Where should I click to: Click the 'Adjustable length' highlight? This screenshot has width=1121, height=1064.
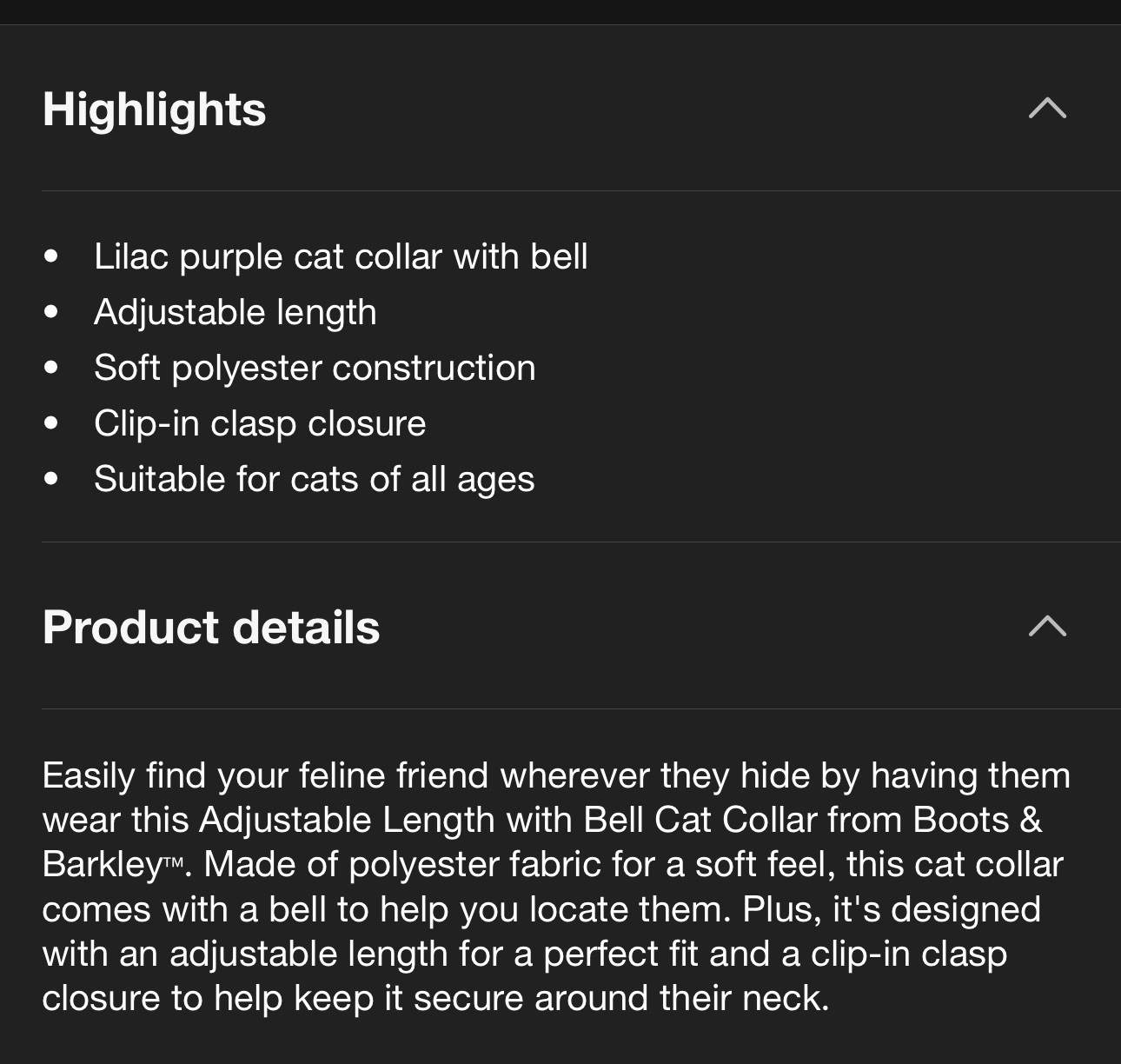coord(235,312)
